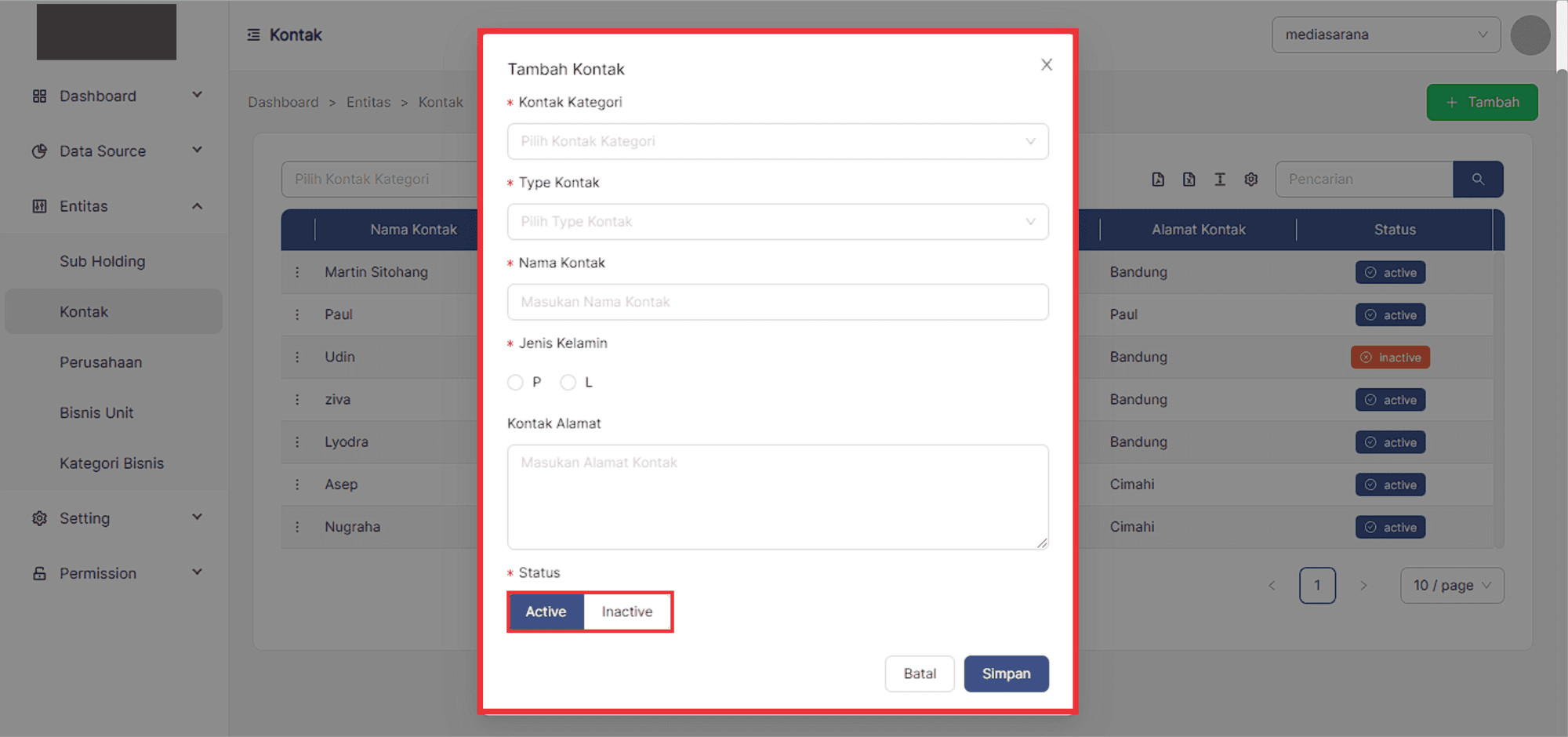Click the user avatar in the top bar

tap(1530, 34)
